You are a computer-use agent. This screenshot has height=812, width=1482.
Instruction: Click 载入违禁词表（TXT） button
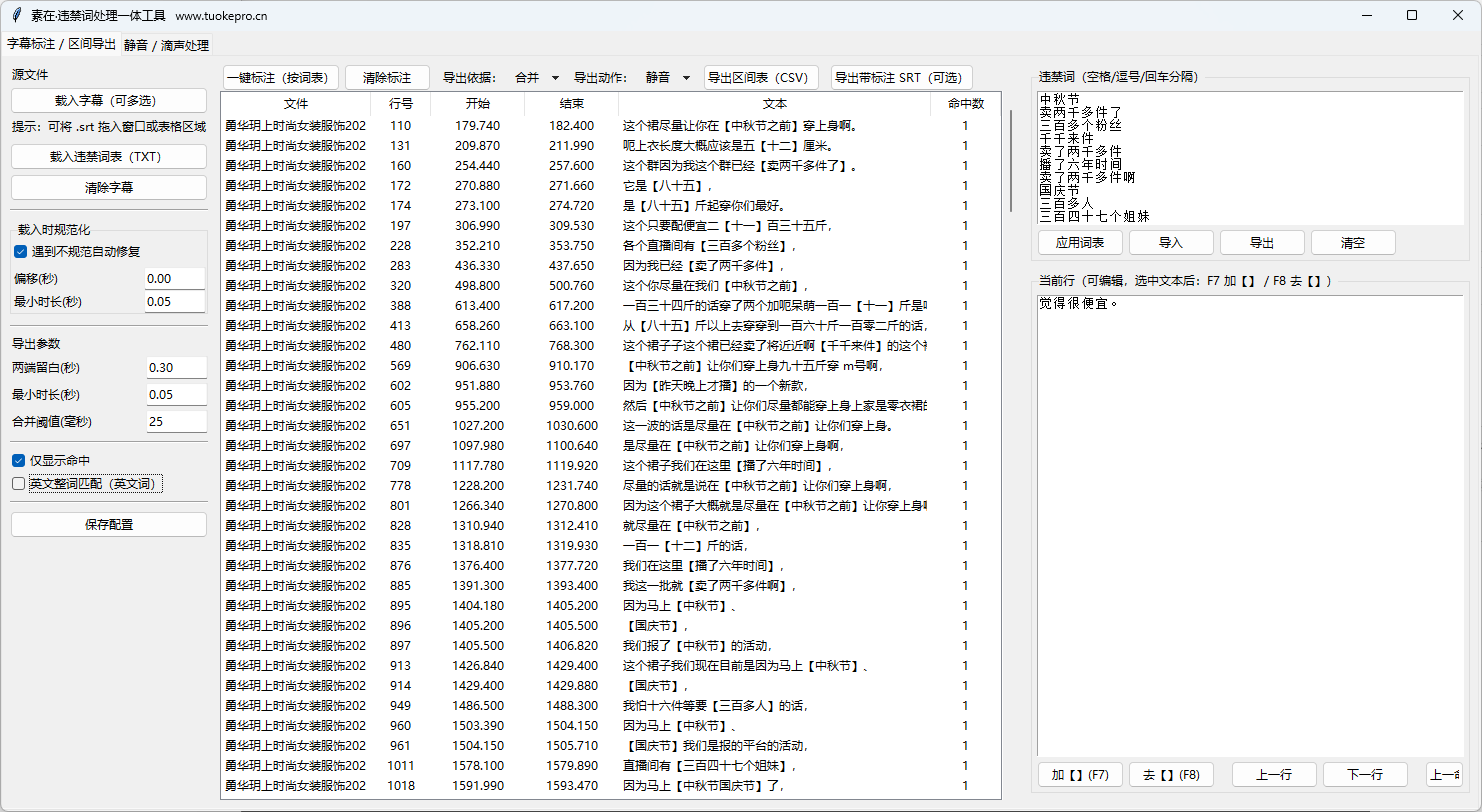coord(109,157)
